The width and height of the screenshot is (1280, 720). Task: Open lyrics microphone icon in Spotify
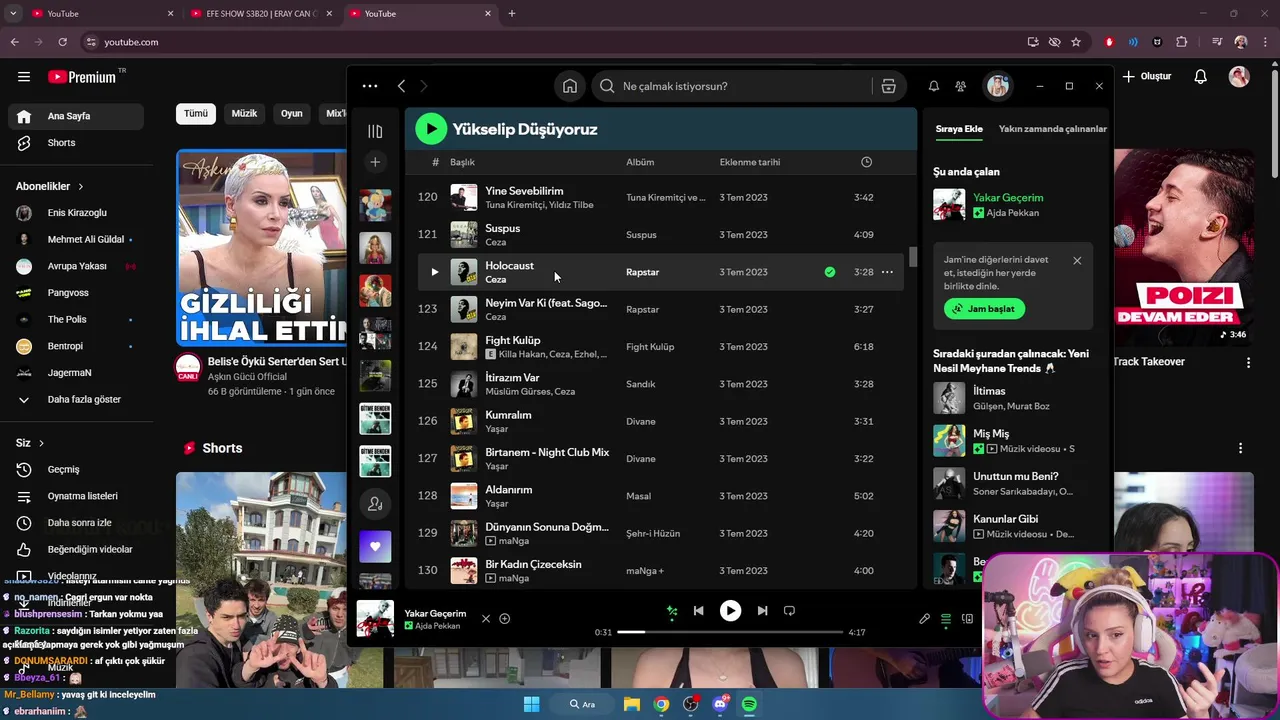point(924,619)
